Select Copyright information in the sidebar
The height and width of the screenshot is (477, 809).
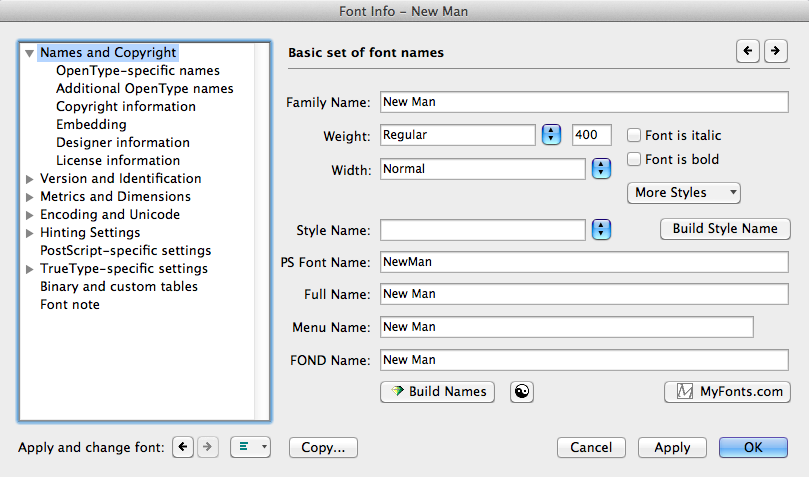126,107
